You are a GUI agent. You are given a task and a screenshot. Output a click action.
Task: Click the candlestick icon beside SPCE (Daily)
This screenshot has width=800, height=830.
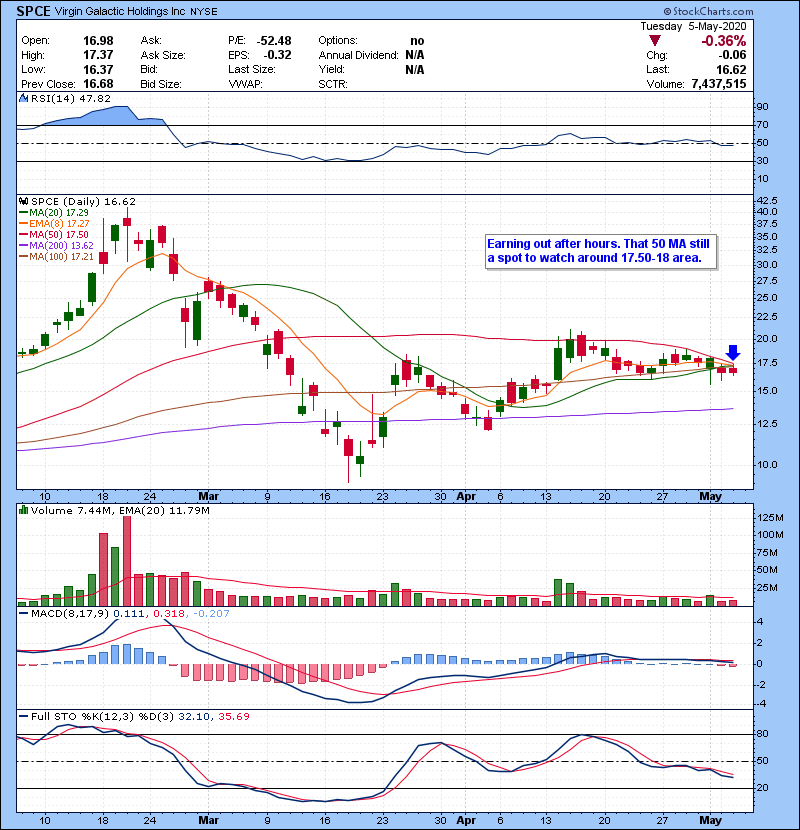point(23,202)
